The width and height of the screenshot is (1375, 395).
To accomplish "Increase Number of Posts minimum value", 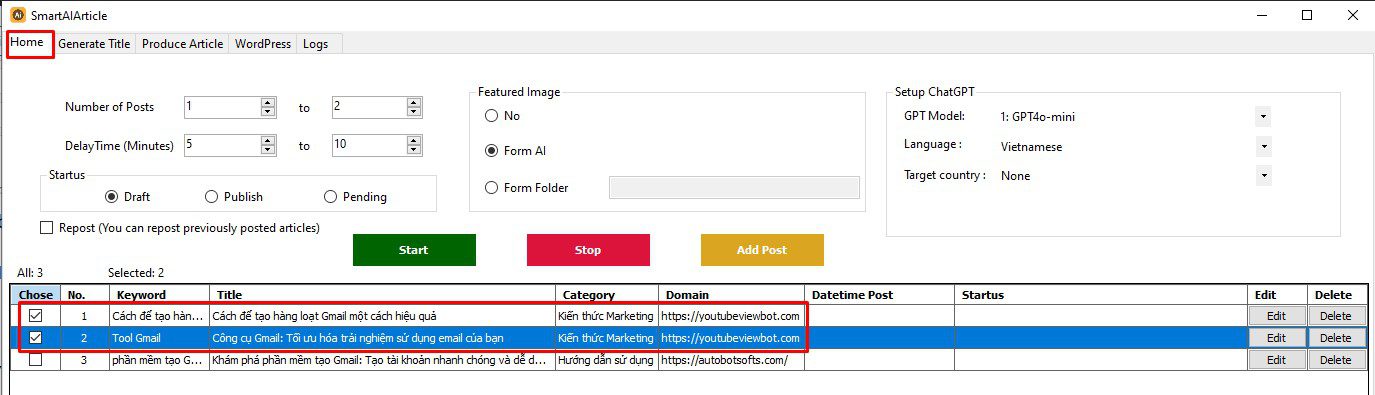I will click(267, 102).
